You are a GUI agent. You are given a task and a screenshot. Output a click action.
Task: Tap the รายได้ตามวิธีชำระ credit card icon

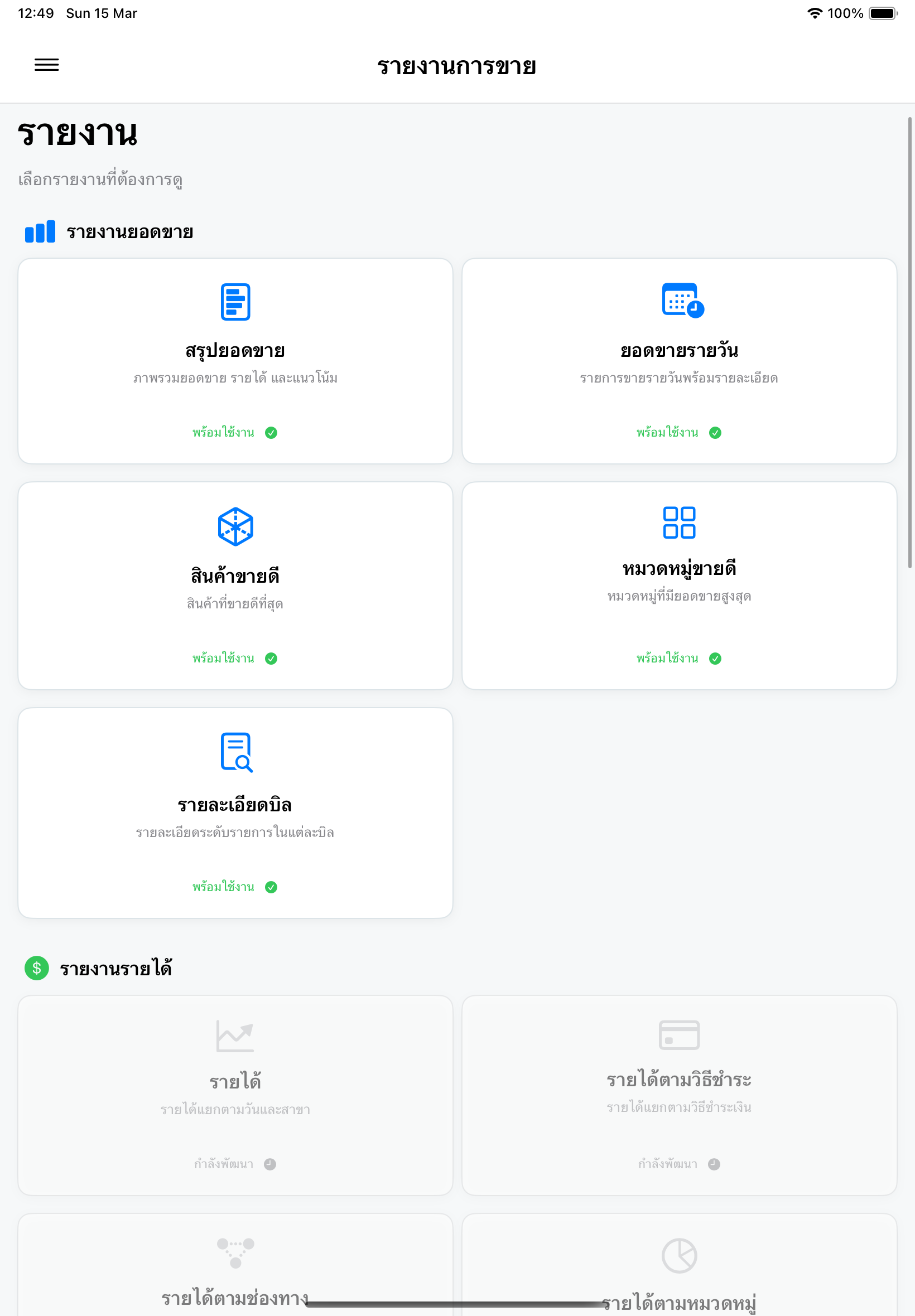click(679, 1035)
